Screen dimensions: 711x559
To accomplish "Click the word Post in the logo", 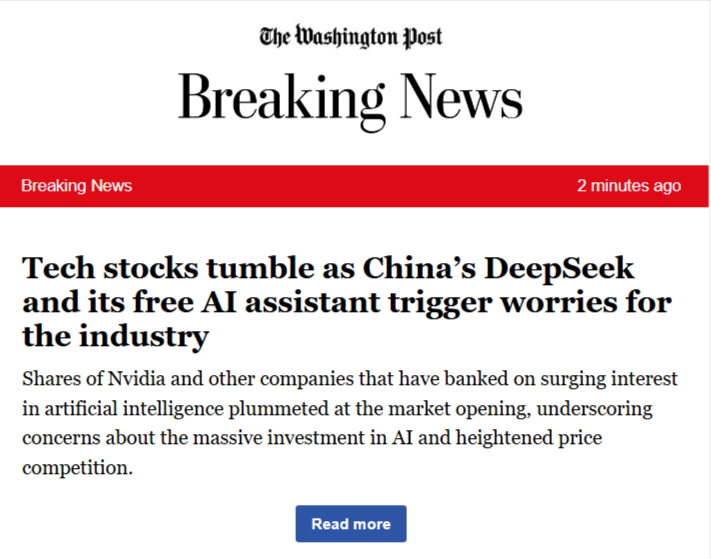I will pos(422,37).
